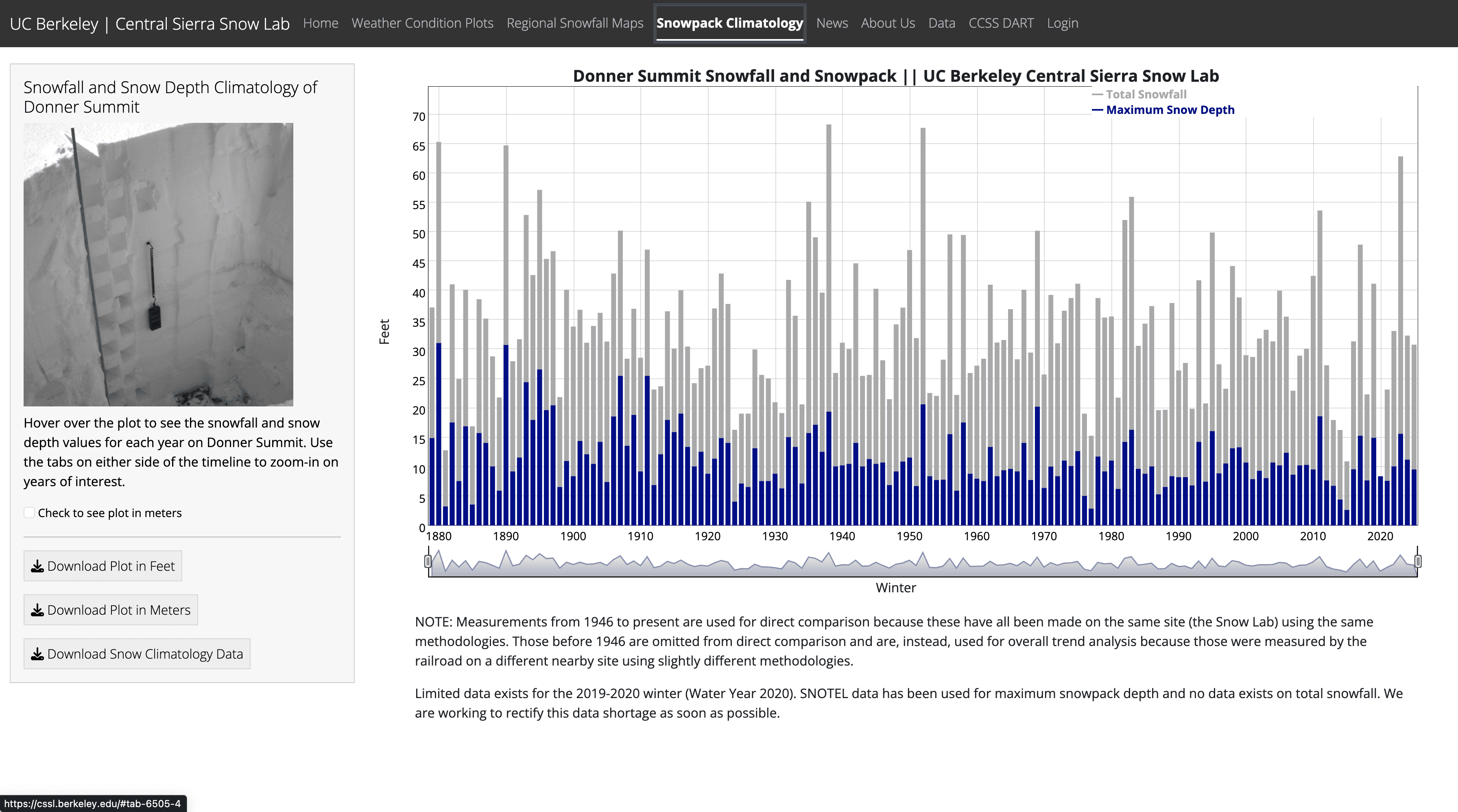Click the Login link
1458x812 pixels.
click(1062, 23)
